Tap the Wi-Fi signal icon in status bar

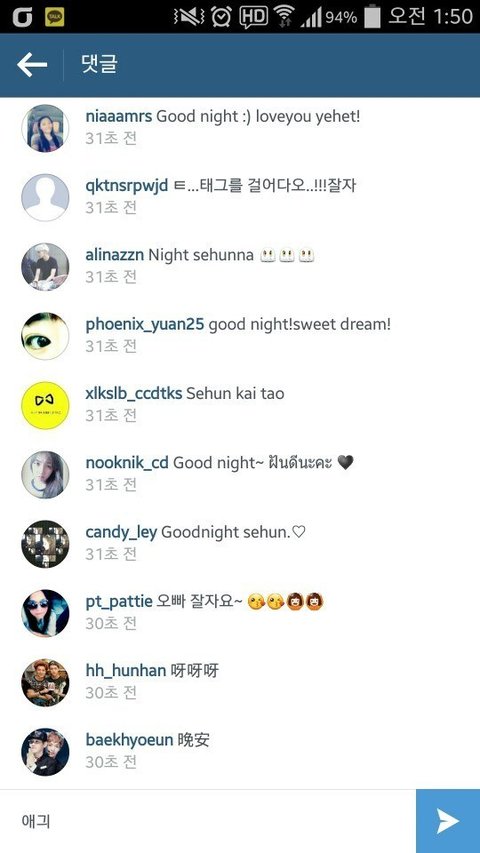click(x=284, y=16)
